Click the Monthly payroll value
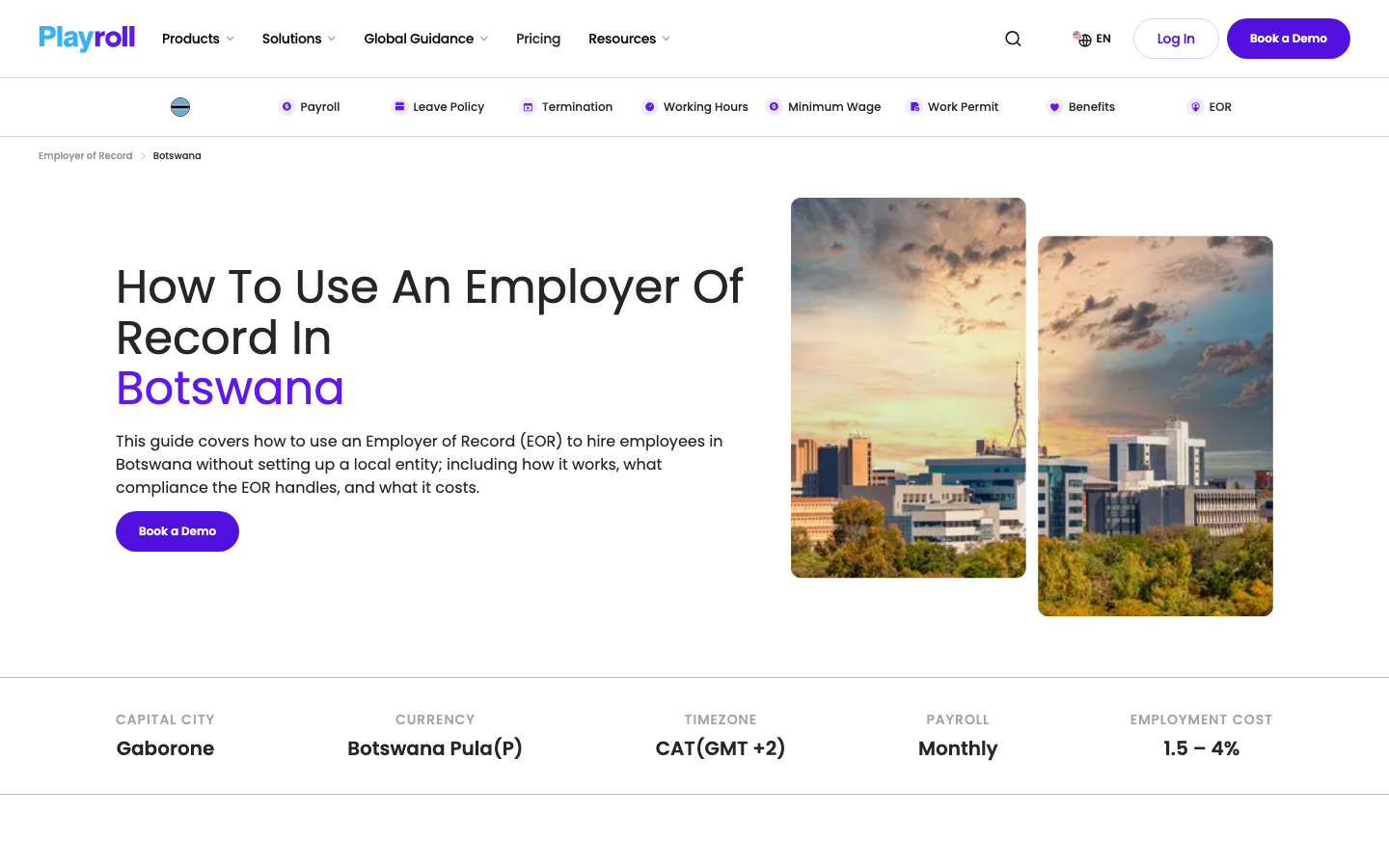Viewport: 1389px width, 868px height. pyautogui.click(x=958, y=748)
